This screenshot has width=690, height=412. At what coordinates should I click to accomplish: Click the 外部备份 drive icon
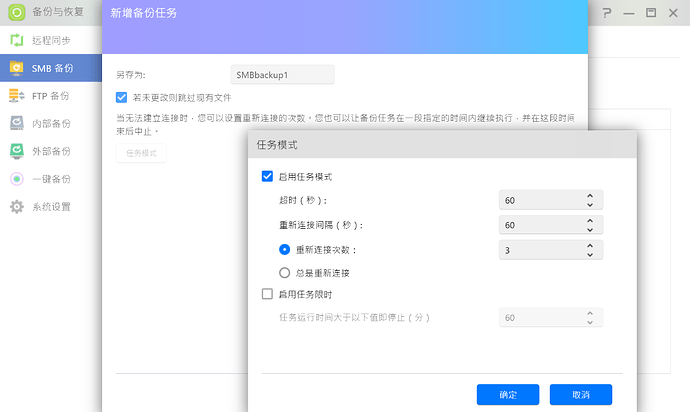coord(16,151)
